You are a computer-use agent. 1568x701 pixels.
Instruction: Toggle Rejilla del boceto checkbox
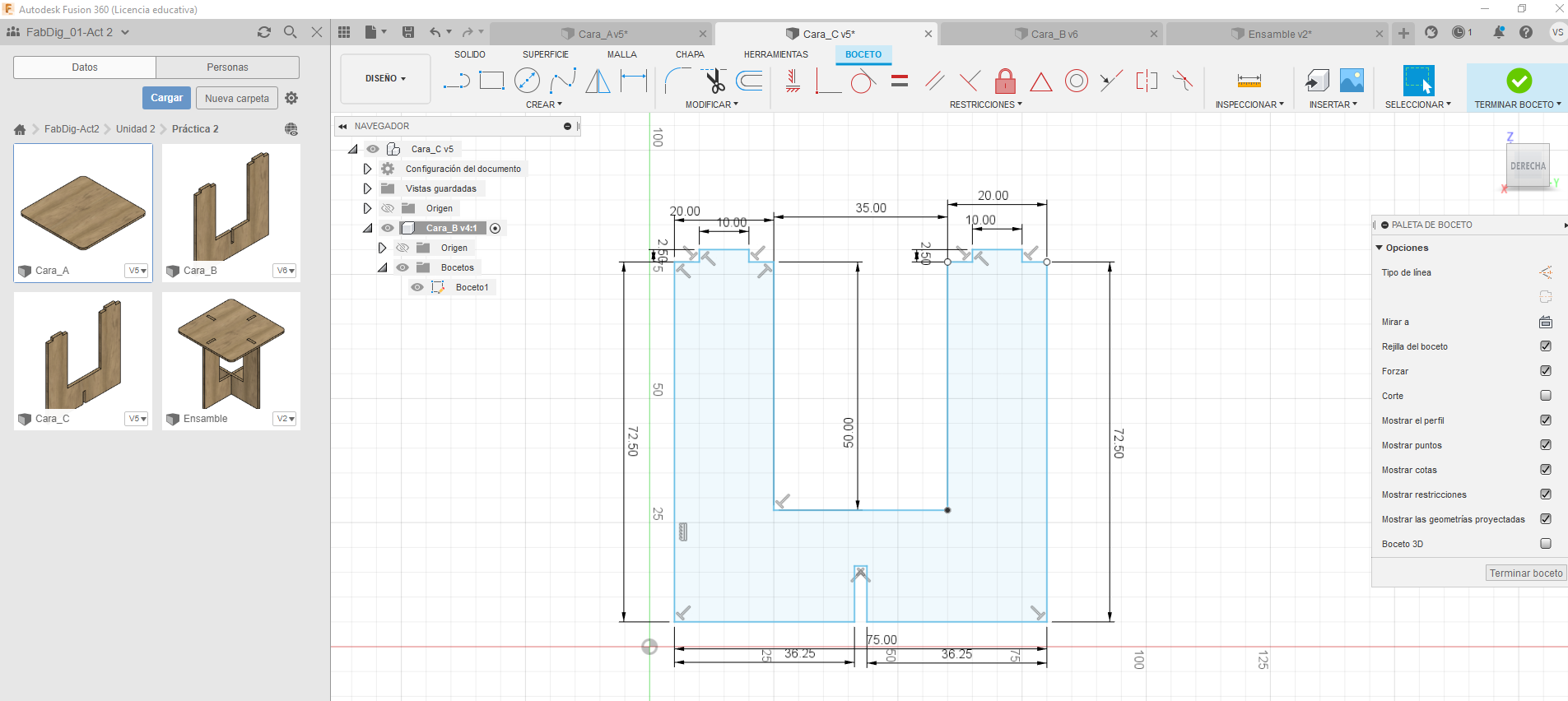pyautogui.click(x=1546, y=346)
